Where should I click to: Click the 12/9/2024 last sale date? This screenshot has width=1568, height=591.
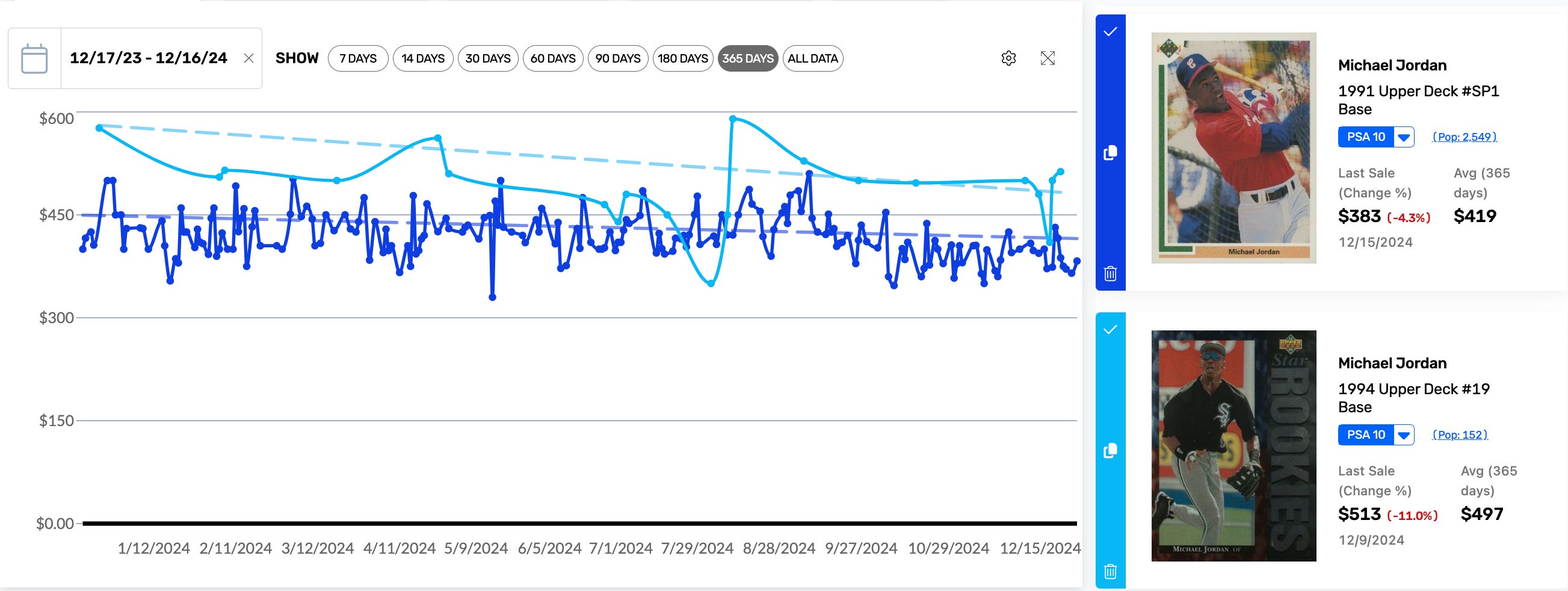(1371, 540)
